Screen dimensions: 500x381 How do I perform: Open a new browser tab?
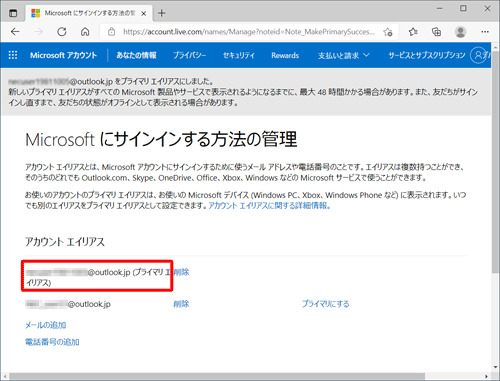click(162, 13)
